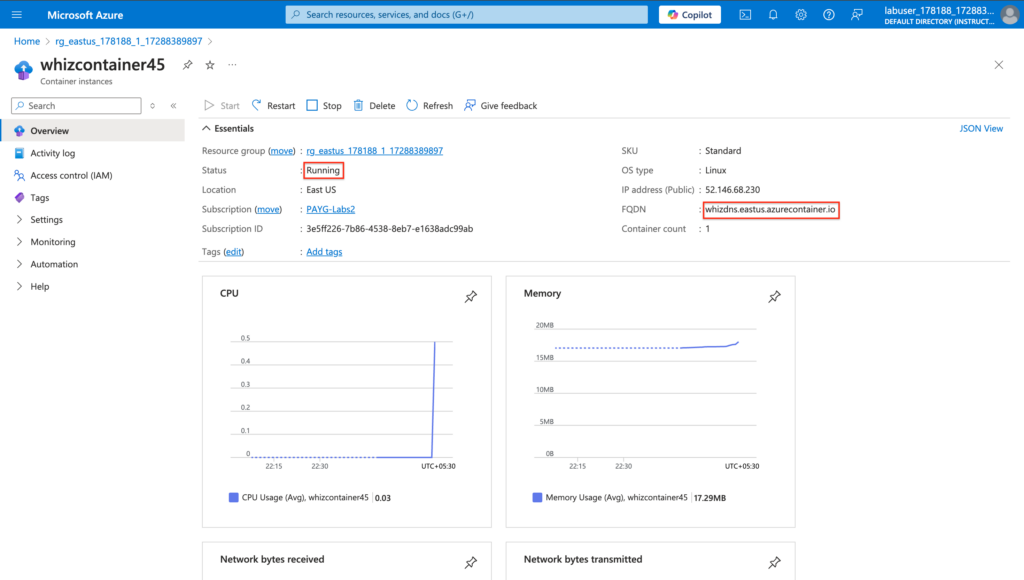Stop the container instance
The image size is (1024, 580).
coord(324,106)
